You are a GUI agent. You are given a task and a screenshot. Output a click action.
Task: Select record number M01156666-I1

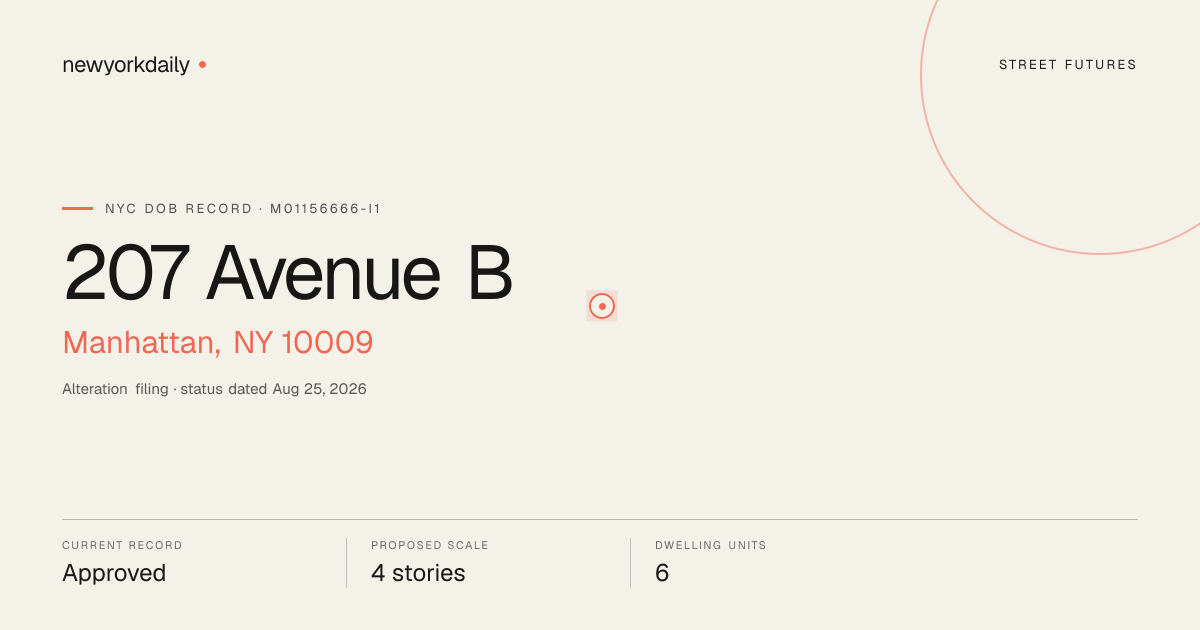click(x=325, y=209)
